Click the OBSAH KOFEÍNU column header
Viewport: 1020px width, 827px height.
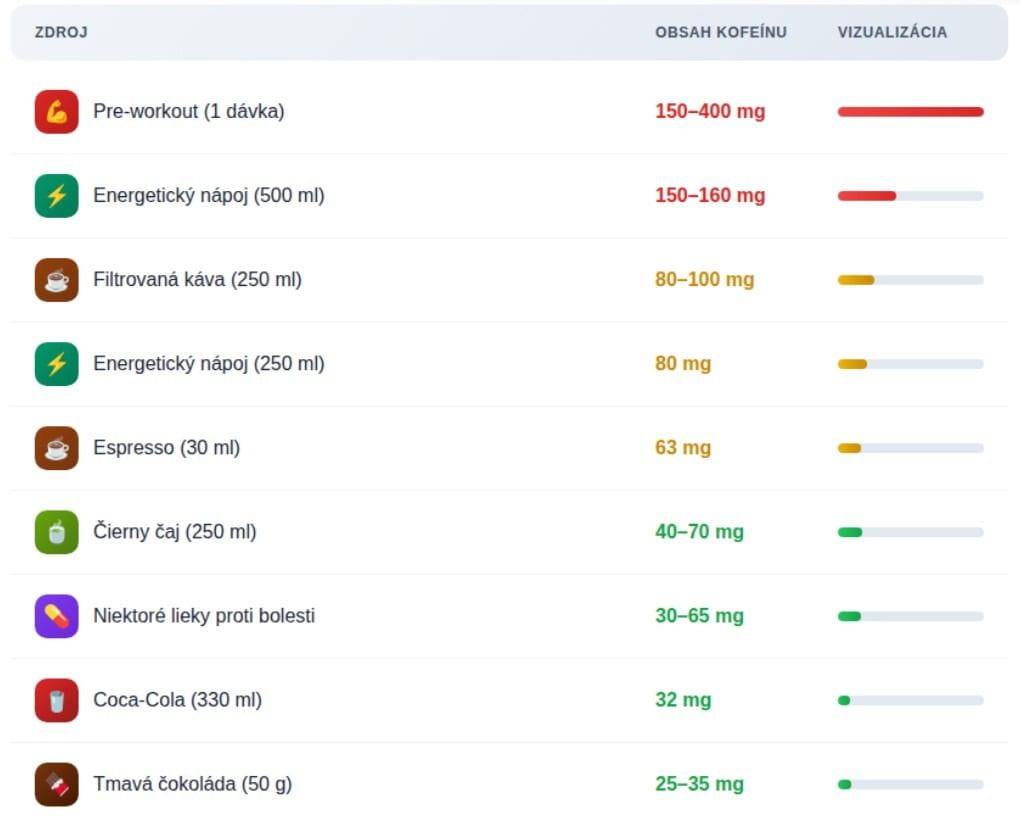click(x=721, y=32)
